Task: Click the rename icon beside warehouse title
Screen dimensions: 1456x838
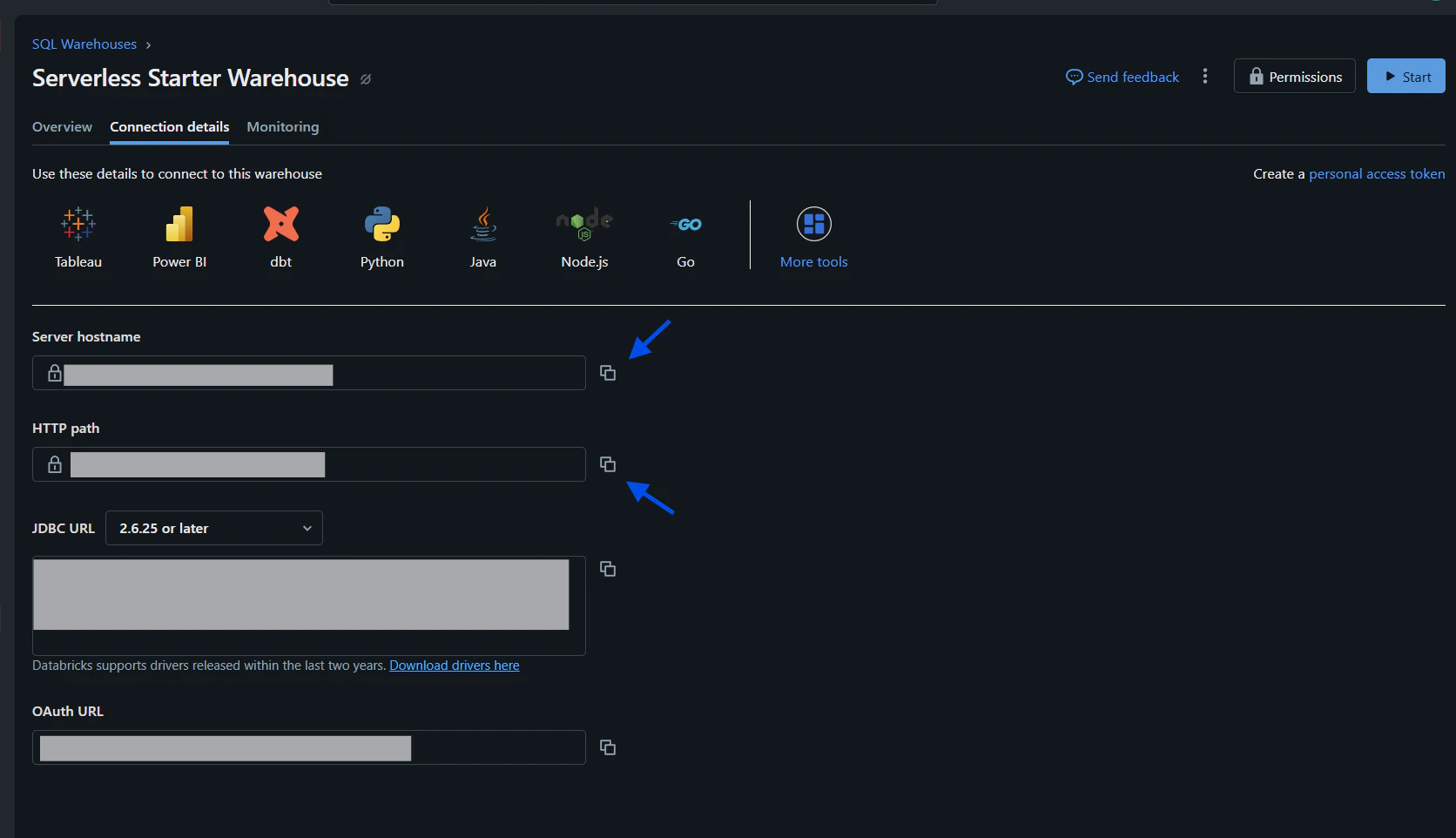Action: point(366,79)
